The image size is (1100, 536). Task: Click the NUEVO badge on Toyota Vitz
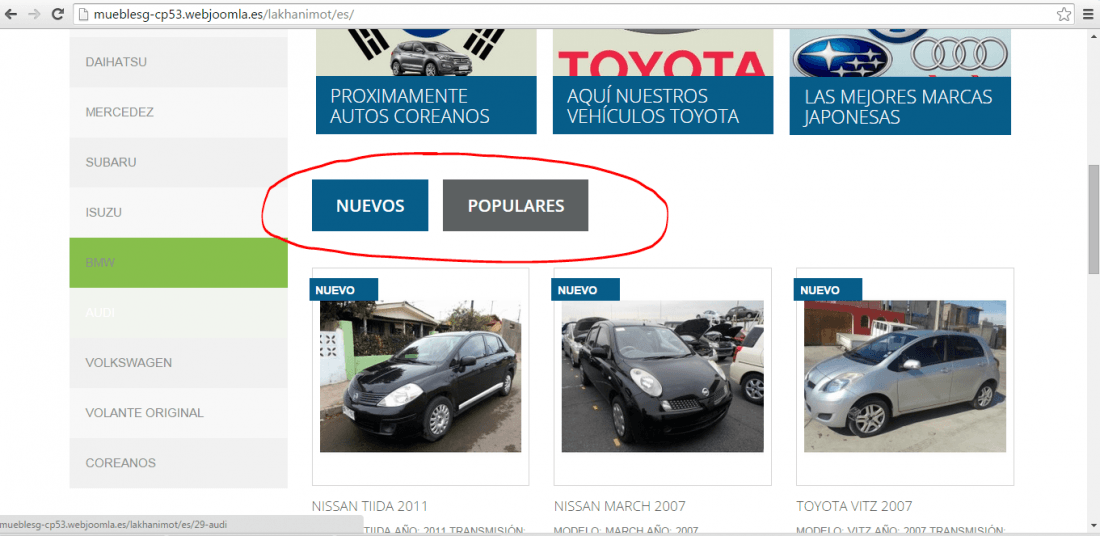tap(828, 290)
